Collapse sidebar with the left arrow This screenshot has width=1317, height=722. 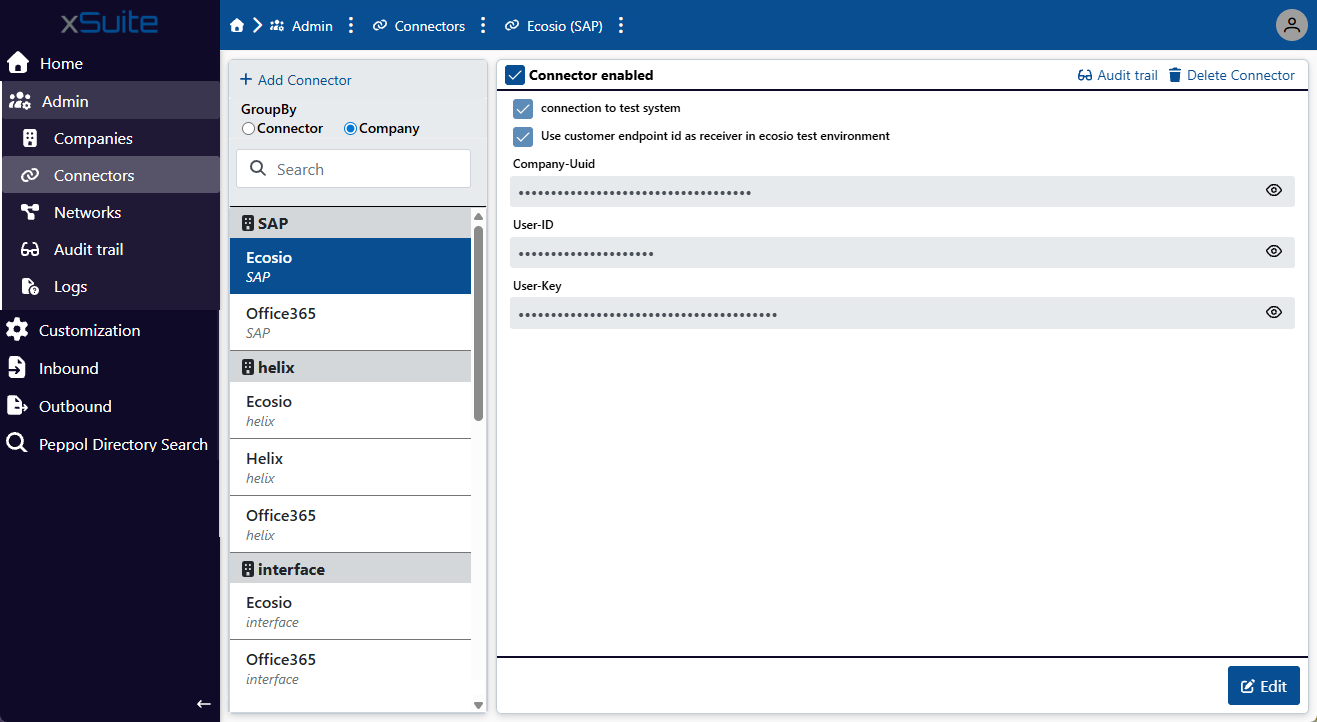click(x=204, y=704)
